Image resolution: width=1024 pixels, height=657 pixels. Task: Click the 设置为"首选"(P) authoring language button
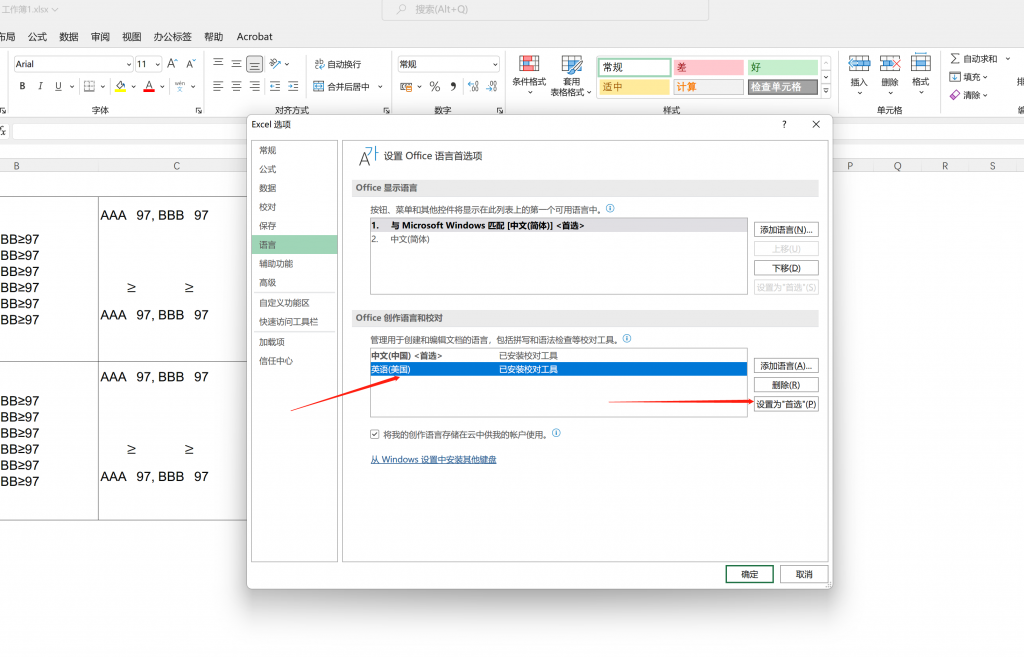786,404
